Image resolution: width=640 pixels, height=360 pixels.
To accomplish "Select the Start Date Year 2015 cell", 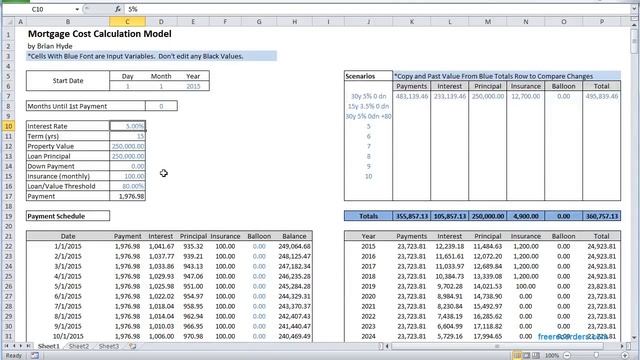I will [x=193, y=86].
